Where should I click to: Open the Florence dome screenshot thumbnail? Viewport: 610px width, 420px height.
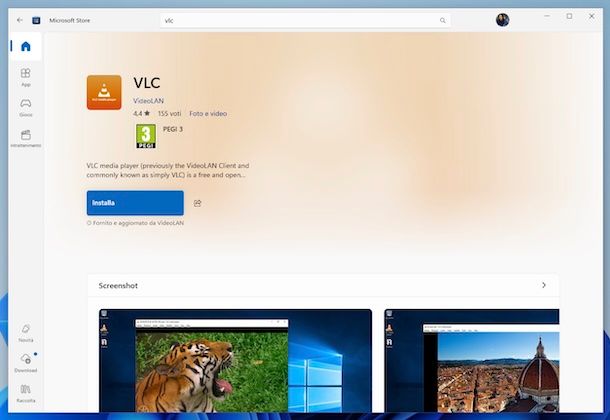[x=472, y=360]
